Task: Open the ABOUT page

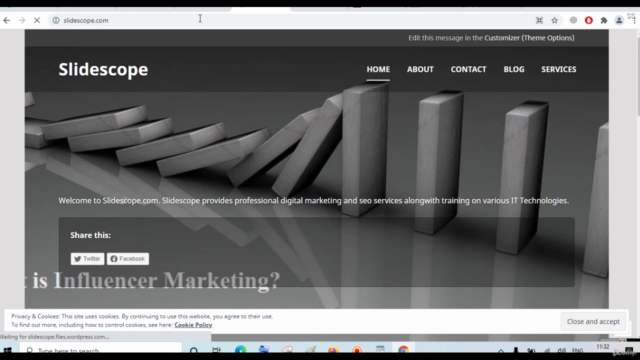Action: click(420, 69)
